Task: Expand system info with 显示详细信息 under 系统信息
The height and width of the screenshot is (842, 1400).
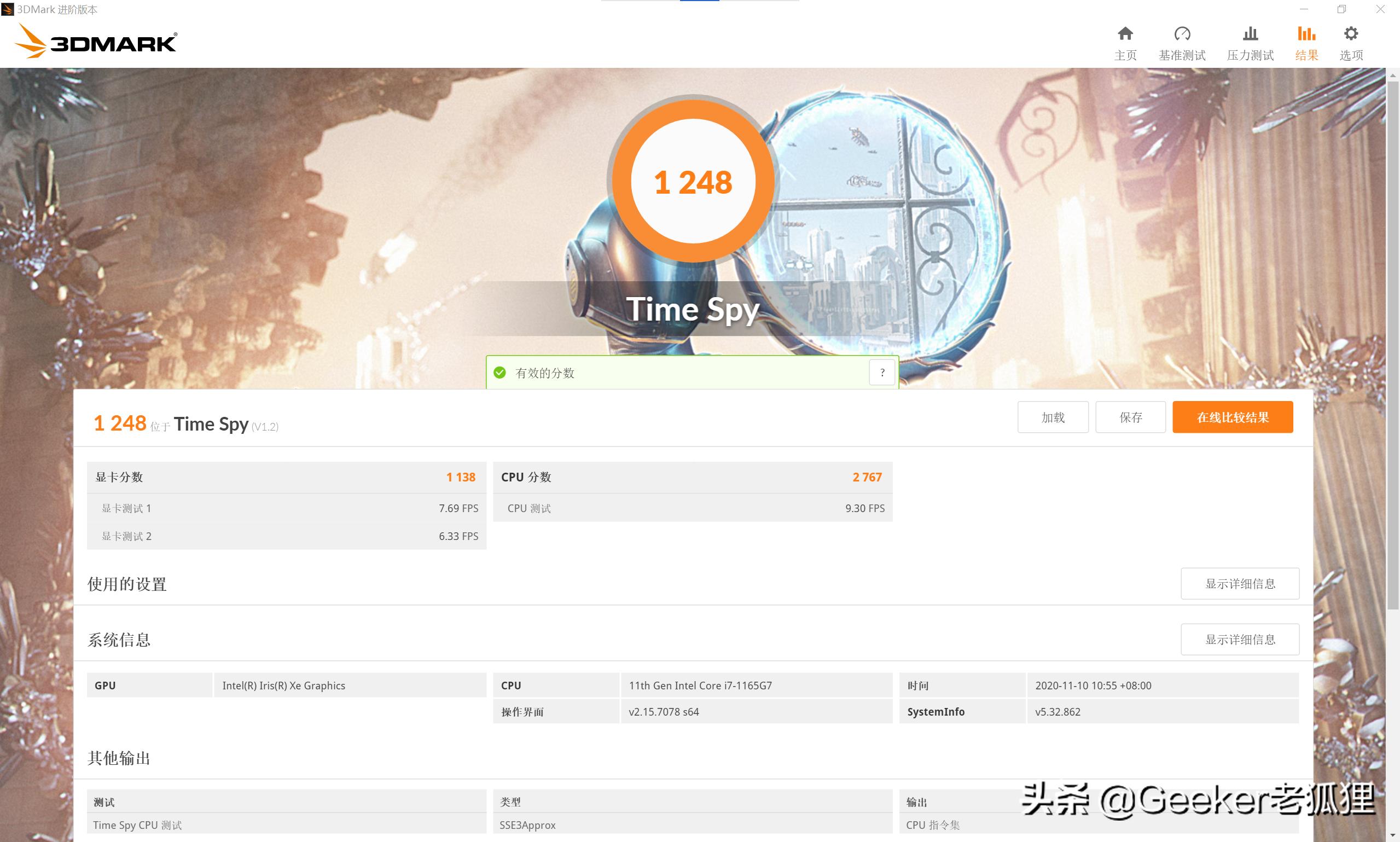Action: 1240,640
